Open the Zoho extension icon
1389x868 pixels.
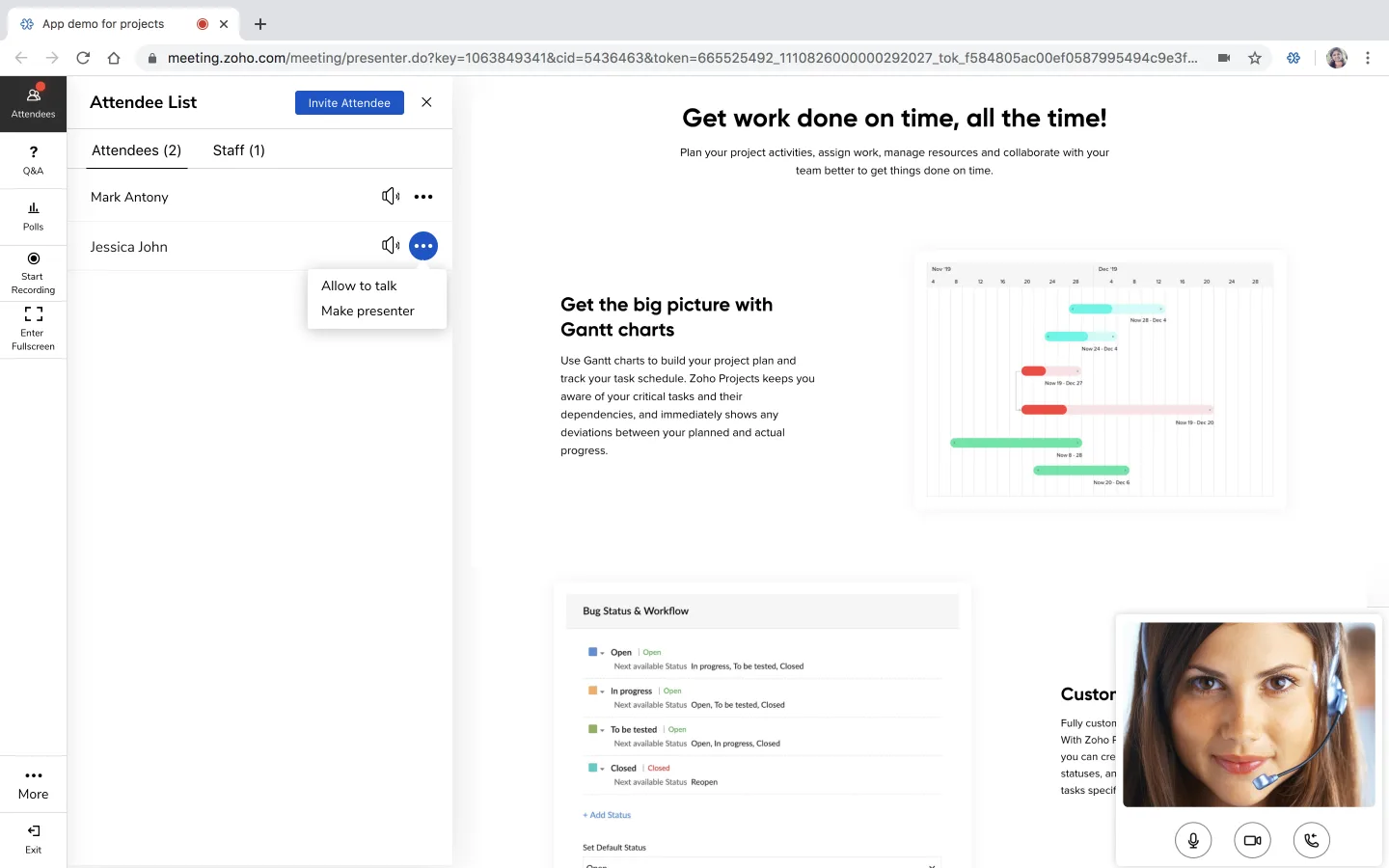1294,58
